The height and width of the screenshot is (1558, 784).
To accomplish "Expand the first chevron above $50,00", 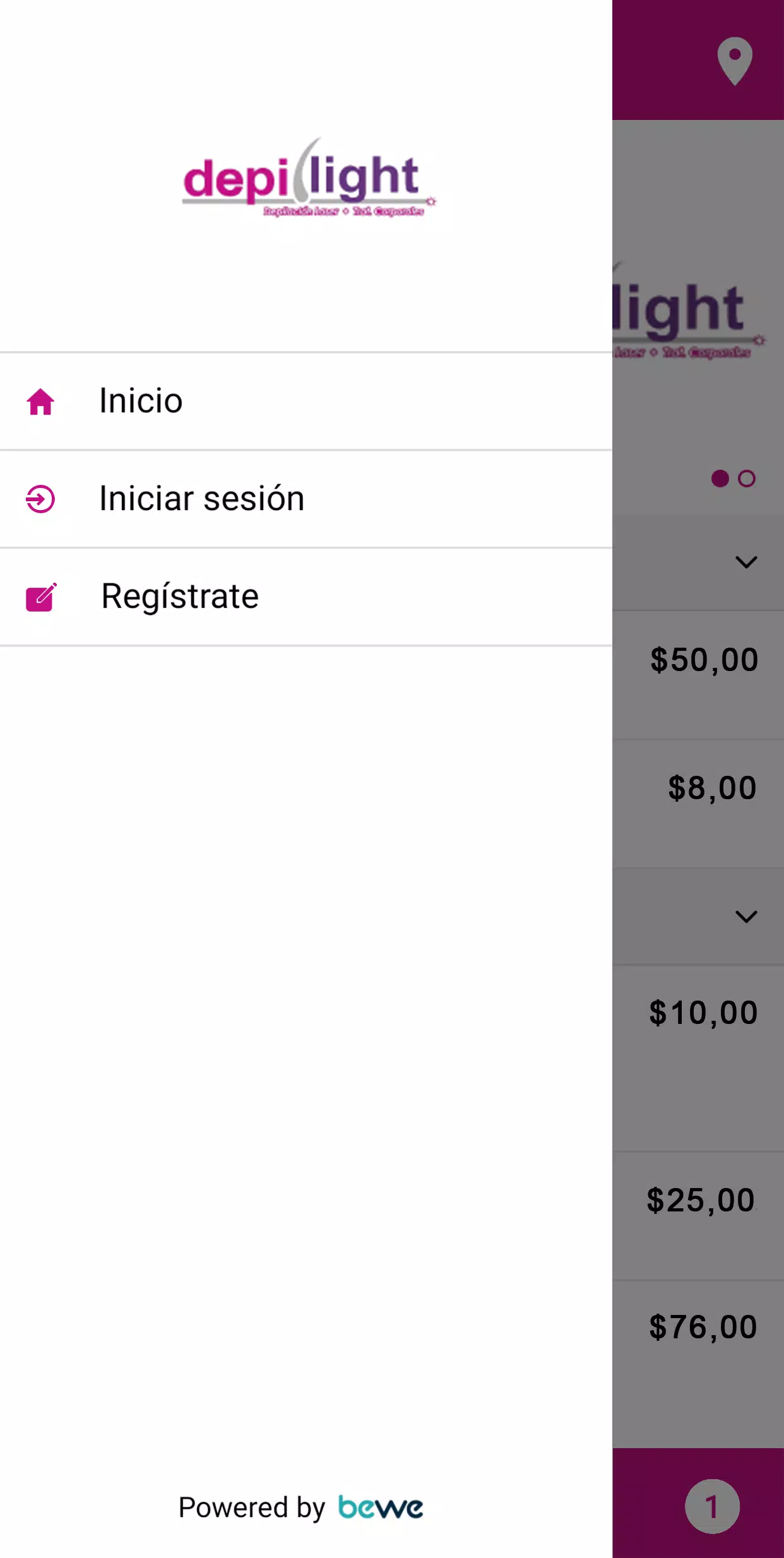I will pos(746,562).
